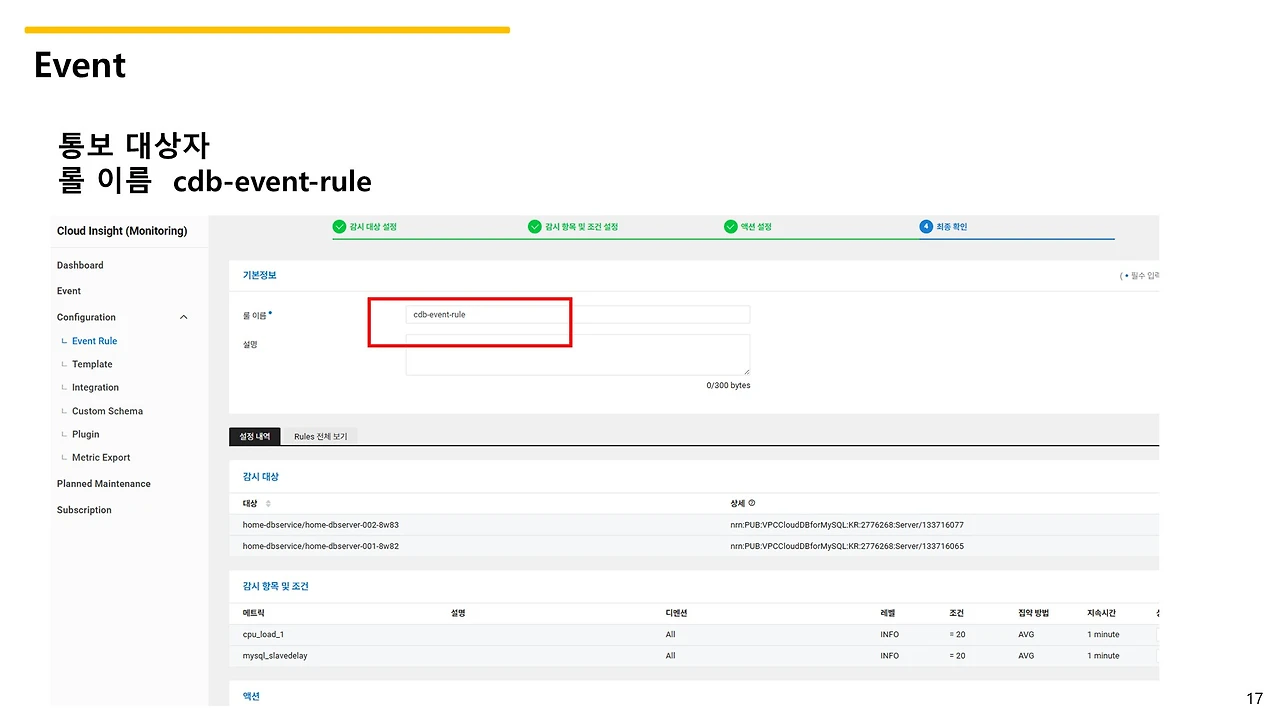The width and height of the screenshot is (1280, 720).
Task: Click the 집약 방법 column header
Action: tap(1033, 613)
